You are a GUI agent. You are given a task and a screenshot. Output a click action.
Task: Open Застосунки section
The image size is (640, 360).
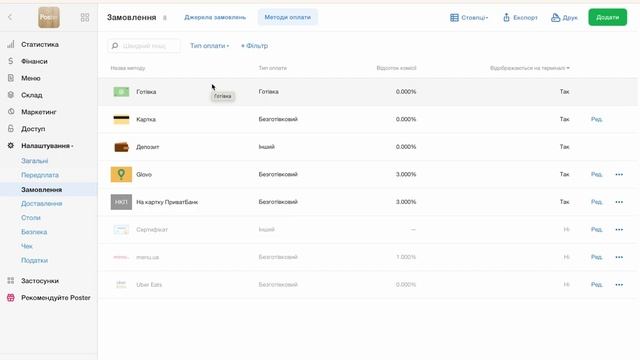click(40, 281)
